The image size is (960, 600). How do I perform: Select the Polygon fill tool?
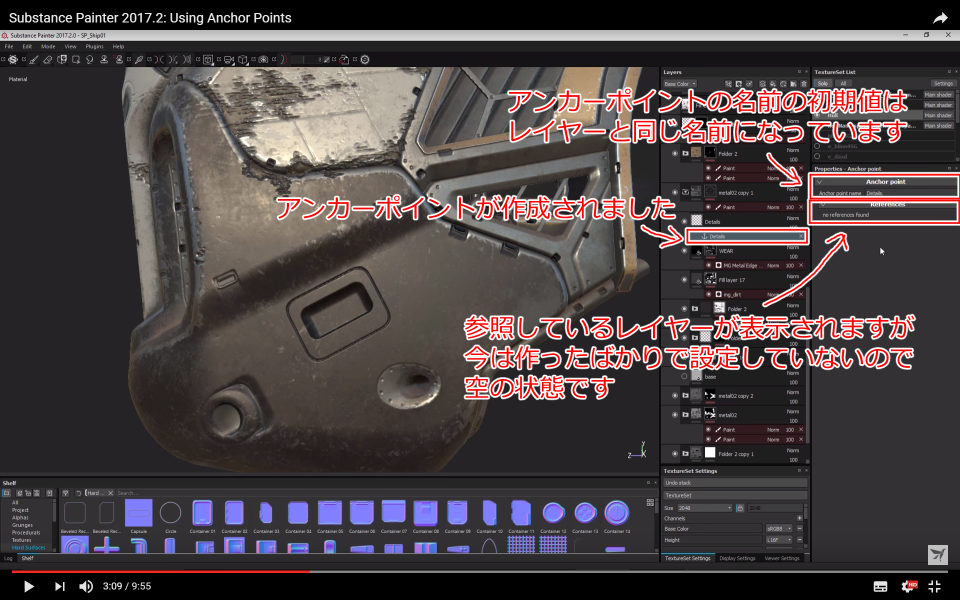76,59
